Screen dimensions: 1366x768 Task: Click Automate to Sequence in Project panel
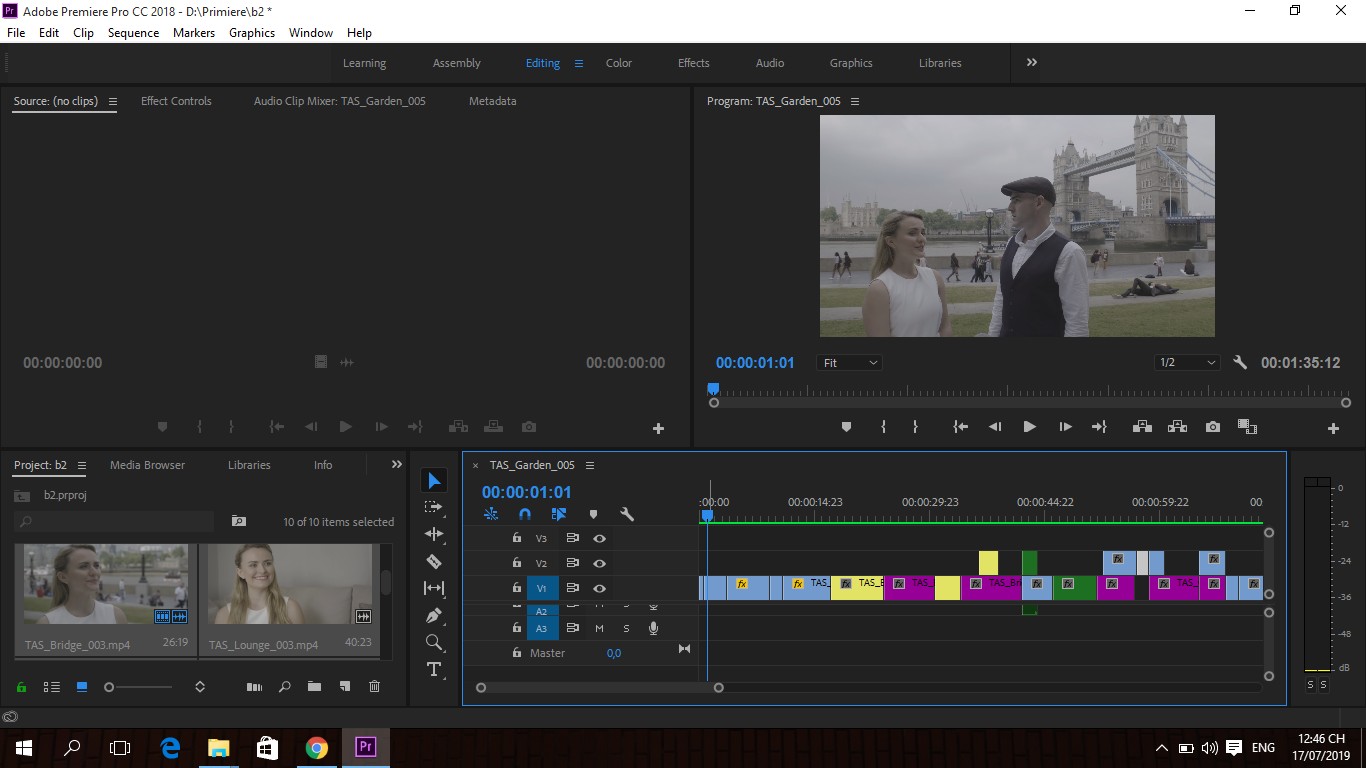tap(254, 687)
